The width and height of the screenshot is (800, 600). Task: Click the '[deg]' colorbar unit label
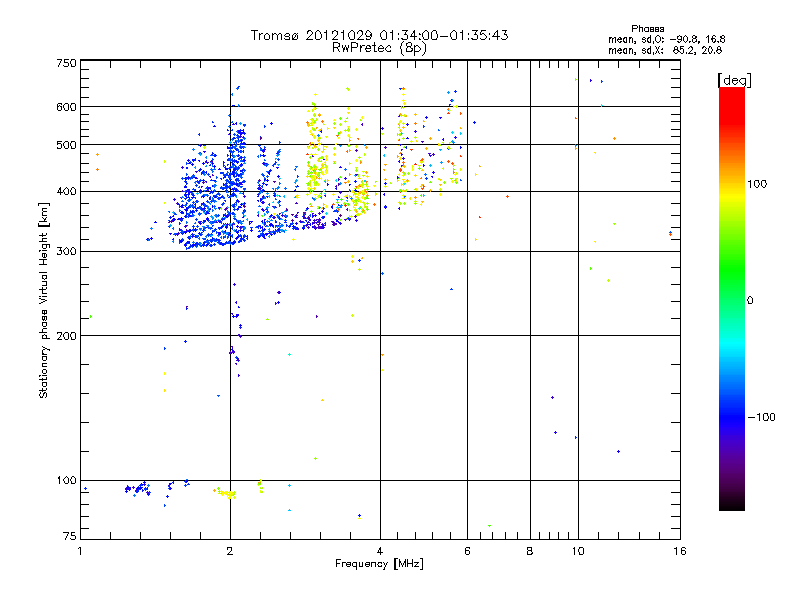pos(734,80)
